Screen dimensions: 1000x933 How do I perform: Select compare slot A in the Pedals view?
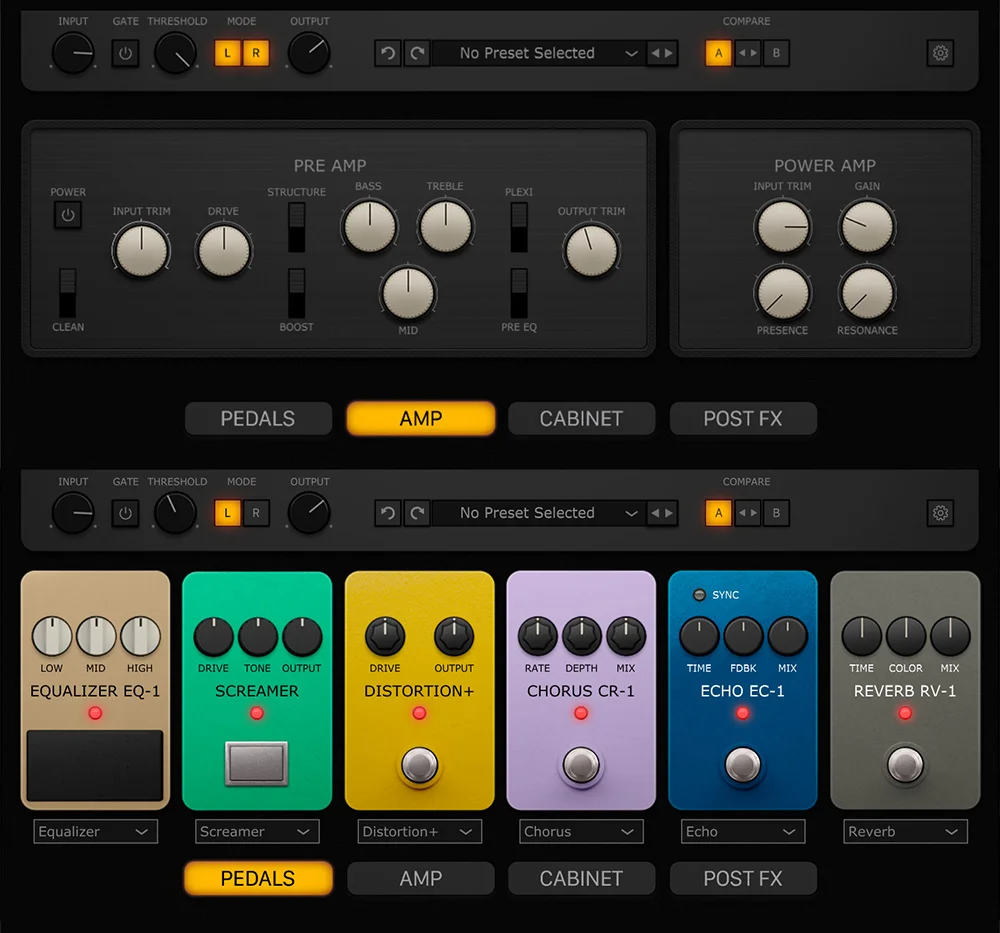pyautogui.click(x=719, y=513)
